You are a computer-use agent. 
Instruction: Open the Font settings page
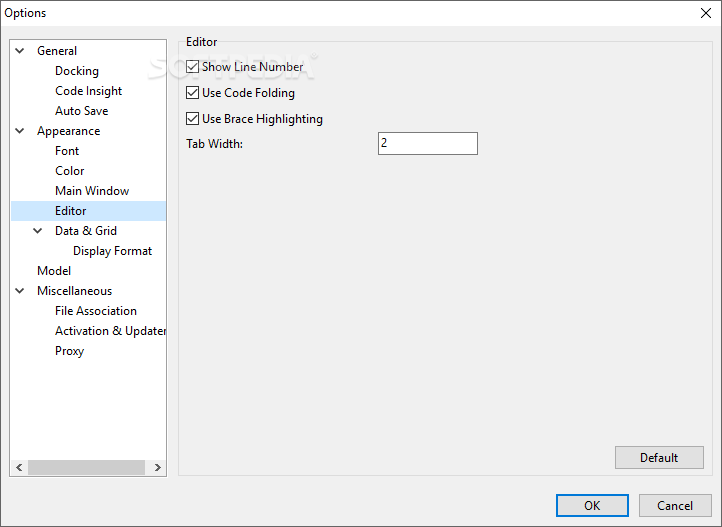click(67, 151)
